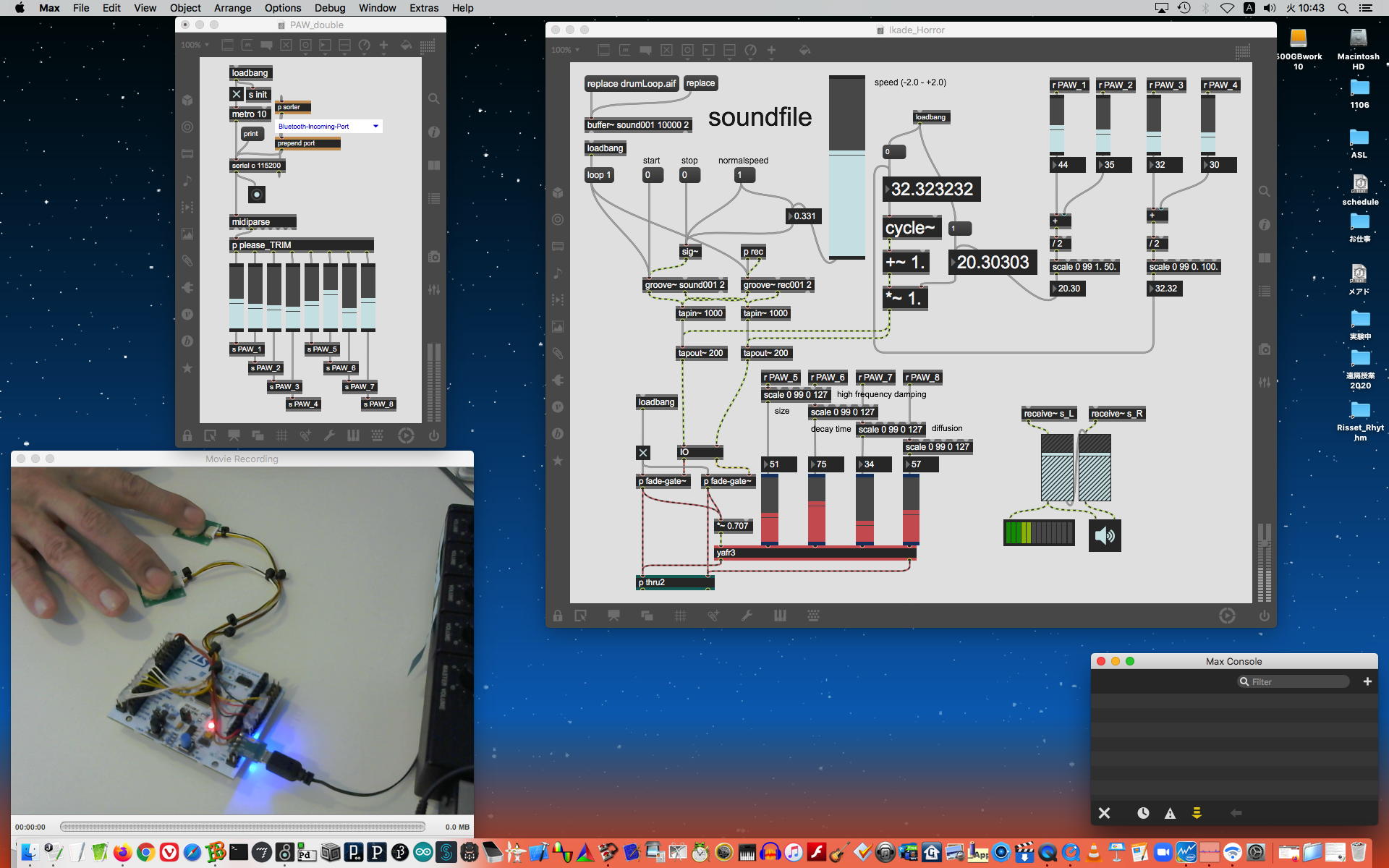Click the search magnifier in PAW_double sidebar
The image size is (1389, 868).
434,98
